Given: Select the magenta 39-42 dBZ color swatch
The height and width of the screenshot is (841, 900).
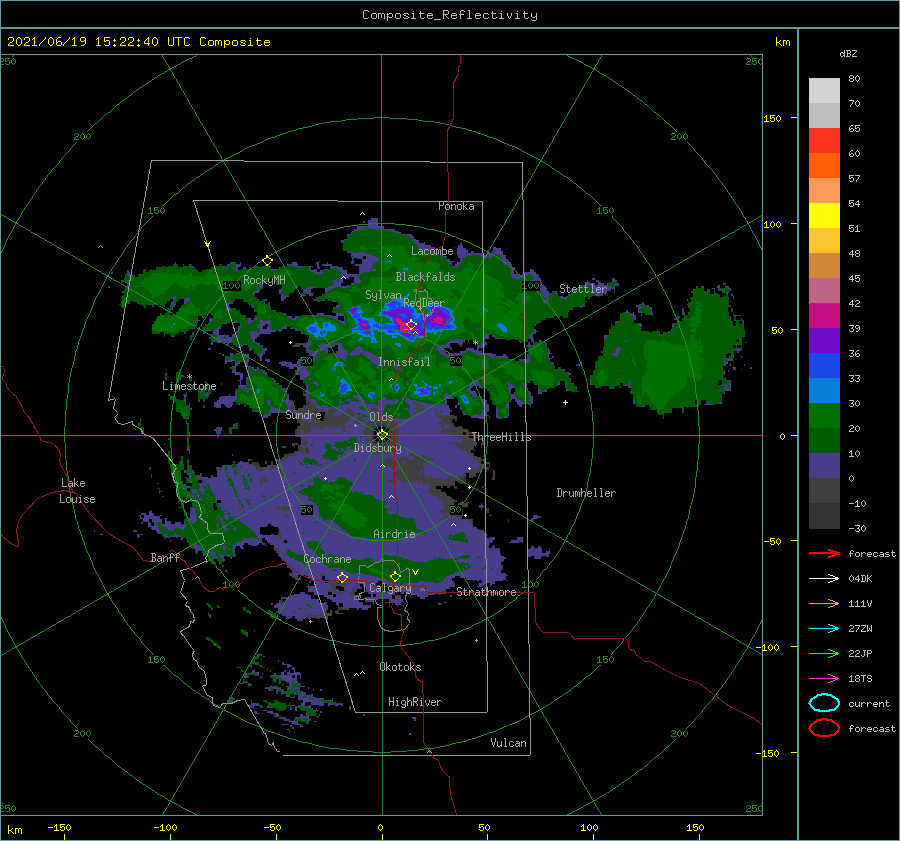Looking at the screenshot, I should (x=824, y=315).
